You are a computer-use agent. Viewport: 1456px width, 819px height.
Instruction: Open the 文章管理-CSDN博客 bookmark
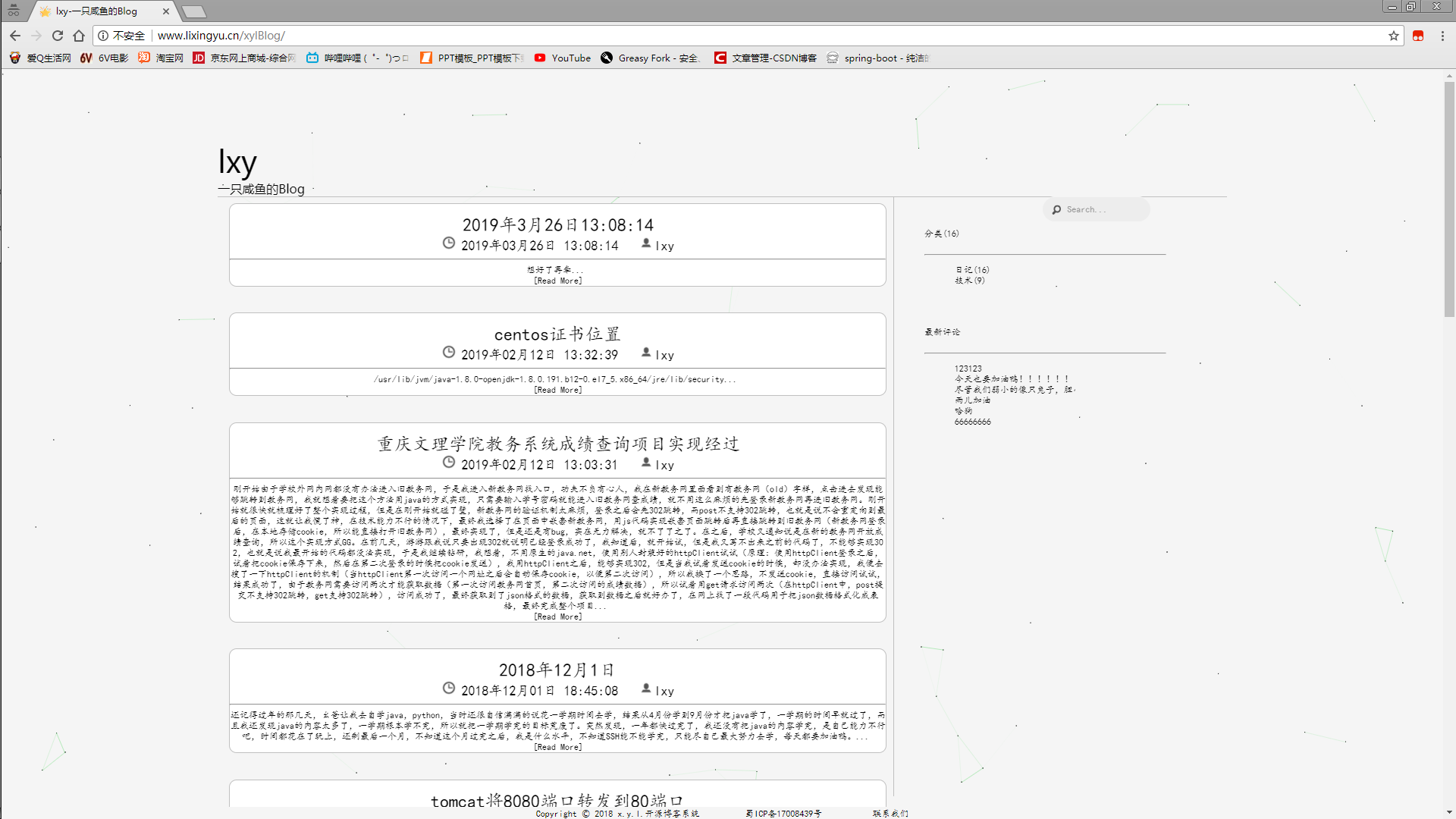[x=766, y=58]
